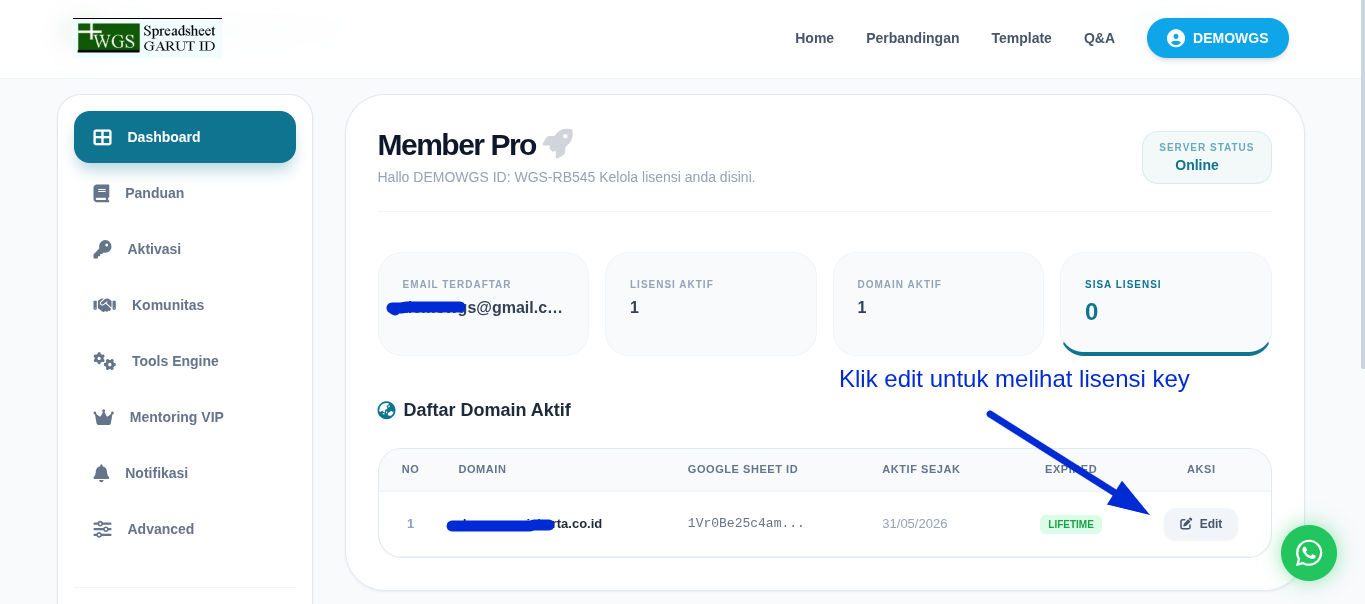This screenshot has height=604, width=1365.
Task: Click the Lisensi Aktif card
Action: (711, 304)
